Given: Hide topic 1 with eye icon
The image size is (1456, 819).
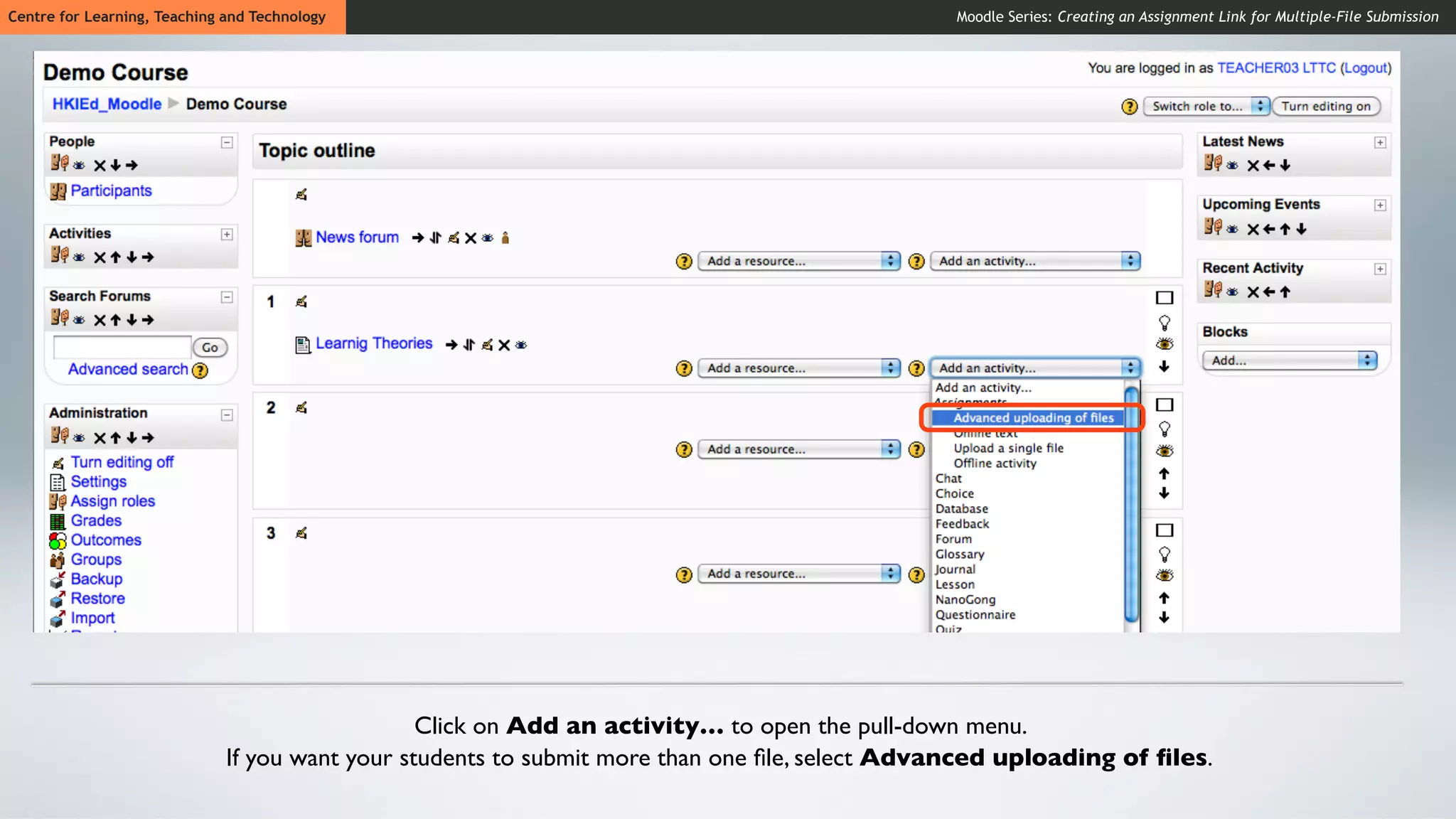Looking at the screenshot, I should click(1165, 344).
